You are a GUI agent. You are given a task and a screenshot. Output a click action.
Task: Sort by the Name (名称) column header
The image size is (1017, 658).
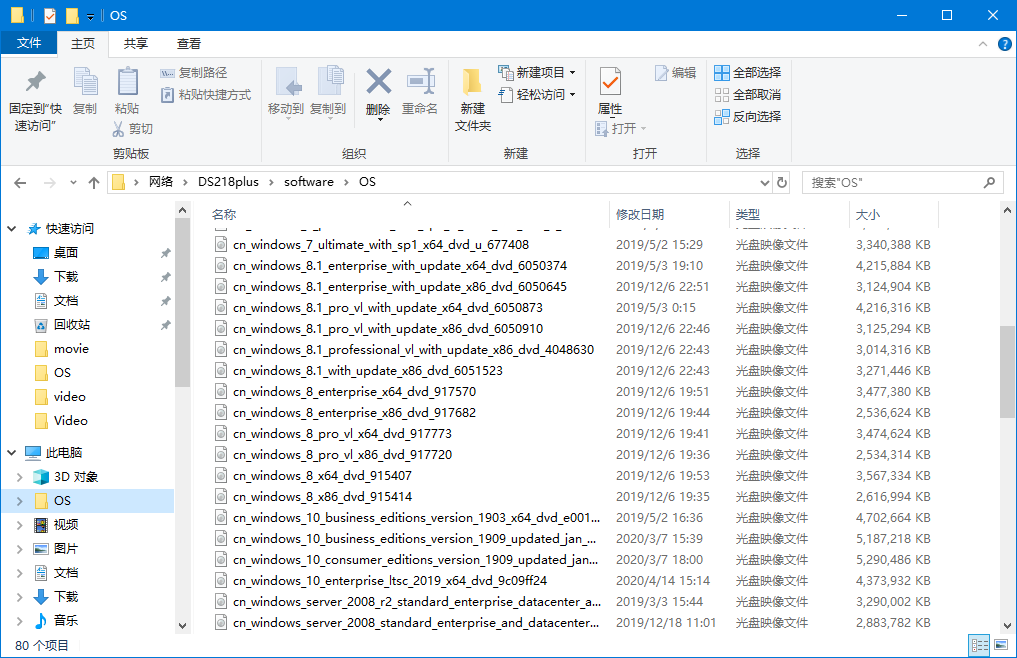(224, 215)
